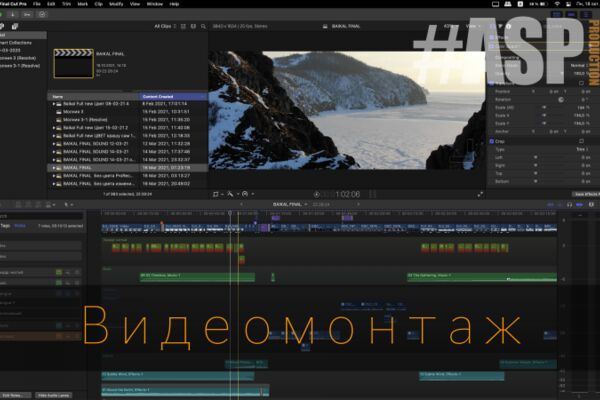Screen dimensions: 600x400
Task: Toggle audio skimming in the timeline toolbar
Action: [x=559, y=205]
